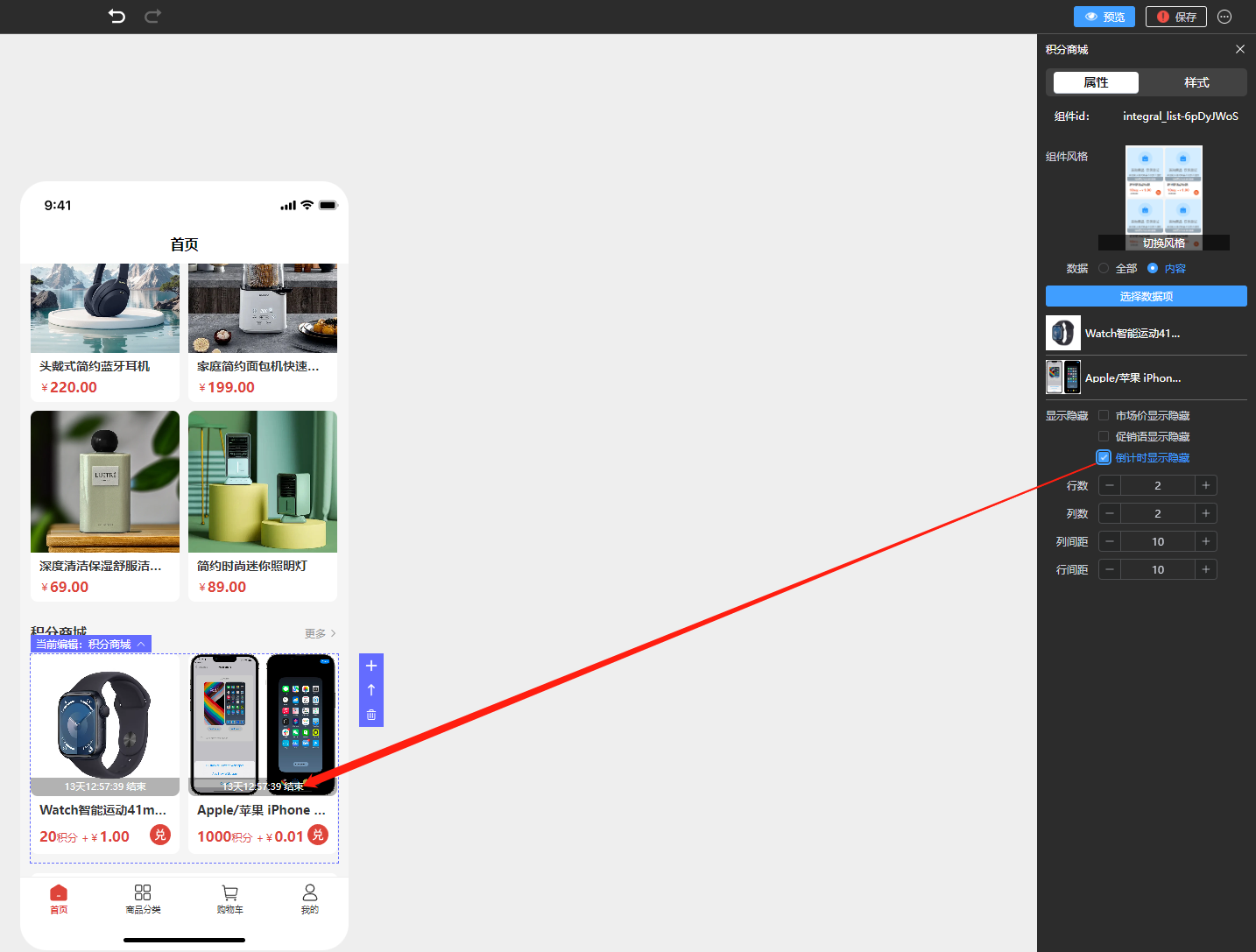1256x952 pixels.
Task: Open the more options ellipsis menu
Action: [1224, 17]
